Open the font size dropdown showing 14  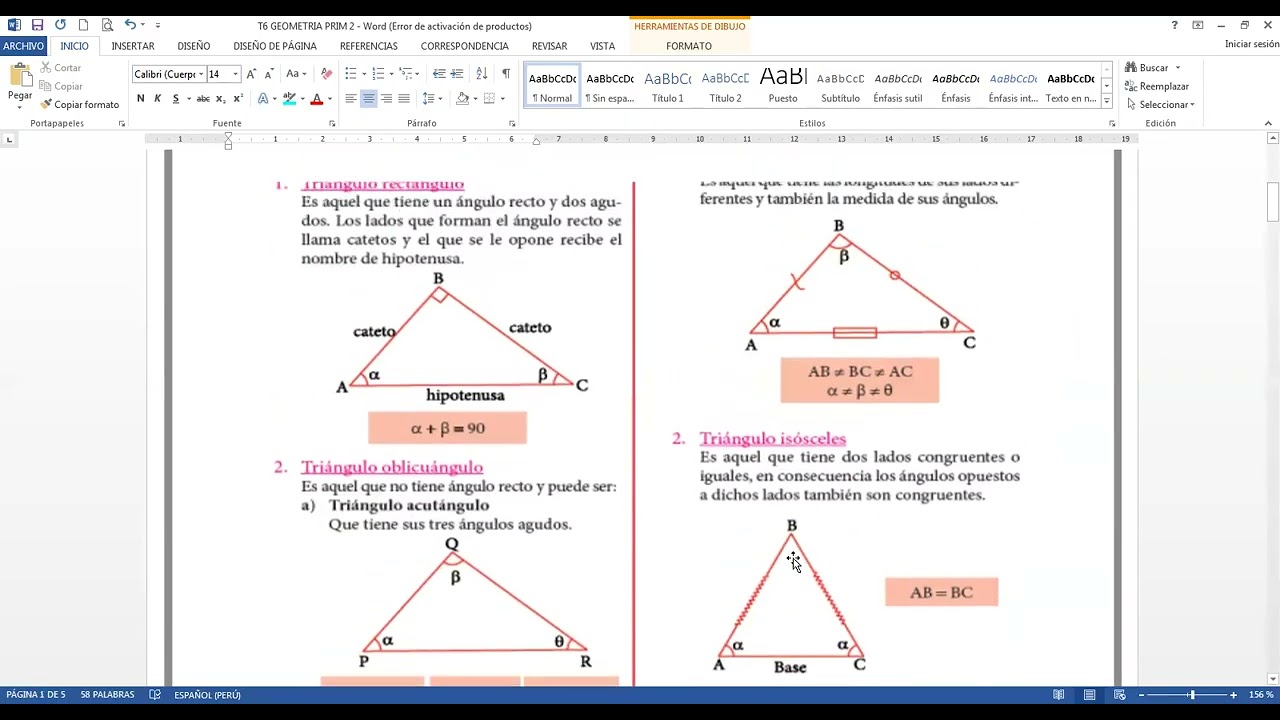click(x=236, y=74)
